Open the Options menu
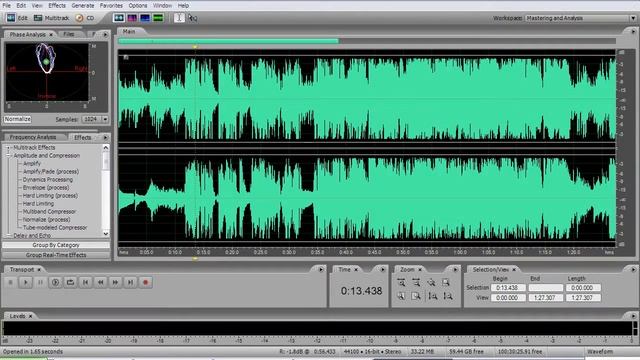 (x=138, y=6)
